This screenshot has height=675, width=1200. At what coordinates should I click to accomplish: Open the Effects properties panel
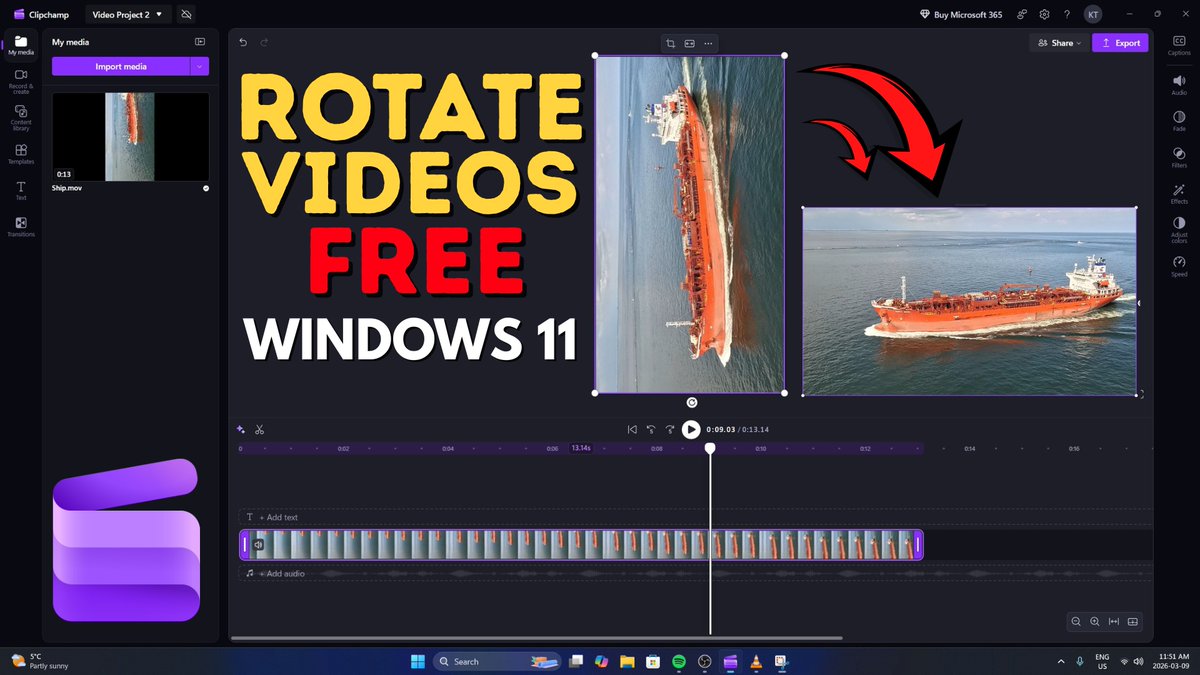(x=1179, y=193)
